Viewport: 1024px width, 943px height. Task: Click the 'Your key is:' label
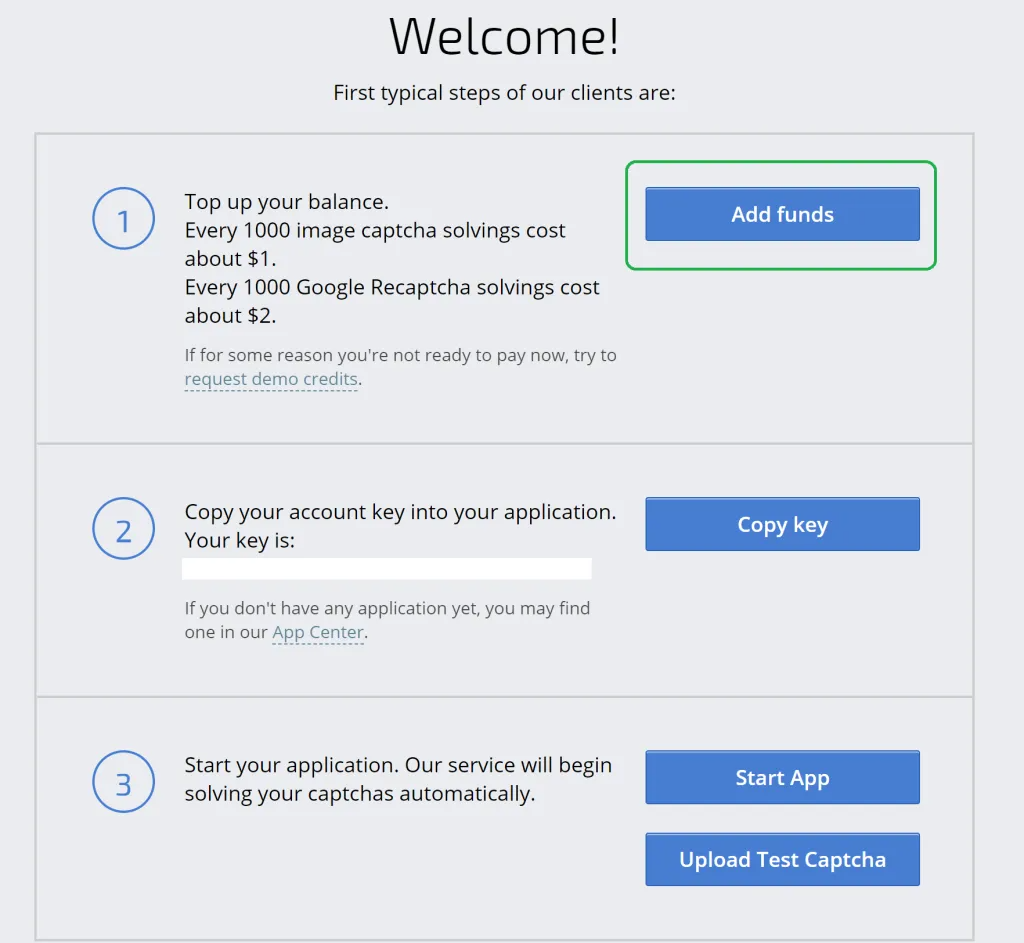tap(240, 541)
